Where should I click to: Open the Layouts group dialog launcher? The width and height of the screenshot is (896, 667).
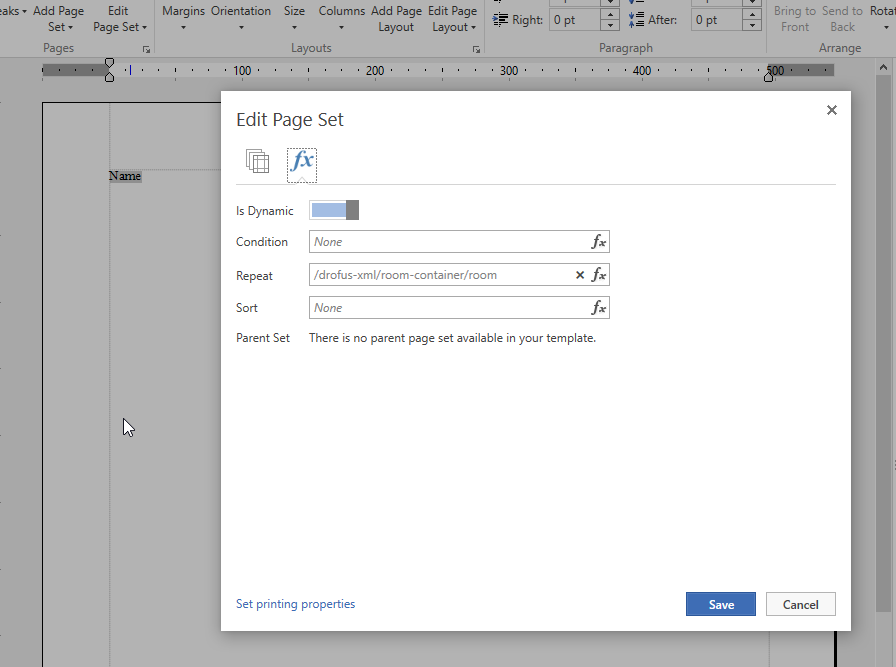click(x=476, y=49)
